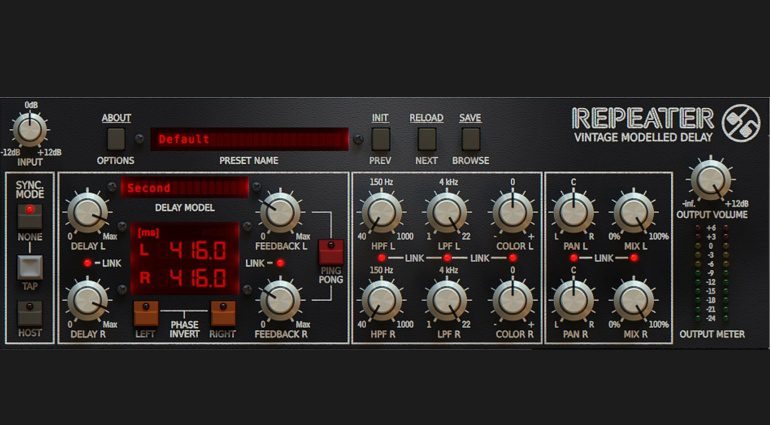This screenshot has height=425, width=770.
Task: Click the Feedback R knob
Action: (x=281, y=299)
